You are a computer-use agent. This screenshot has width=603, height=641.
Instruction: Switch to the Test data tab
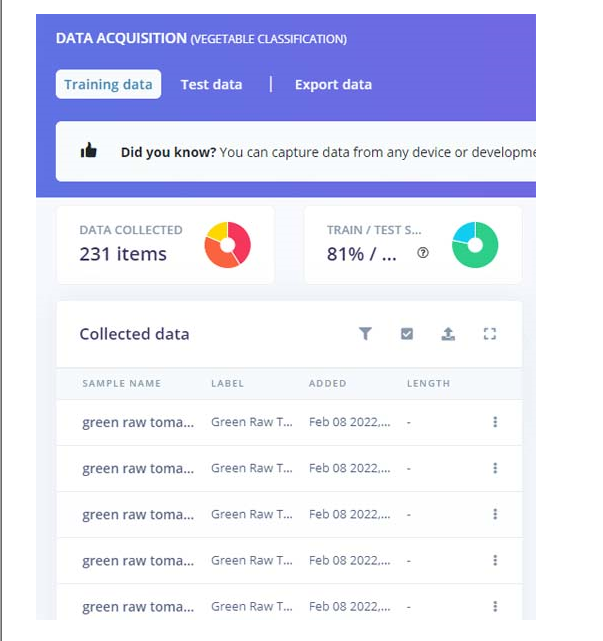[211, 84]
